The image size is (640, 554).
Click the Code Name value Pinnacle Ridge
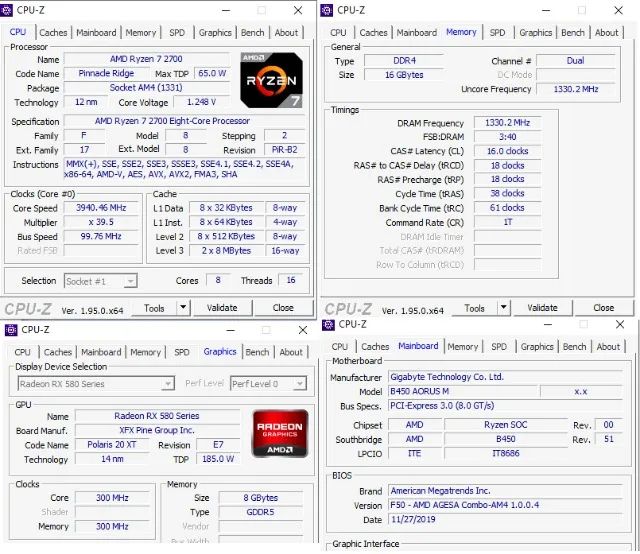tap(106, 73)
